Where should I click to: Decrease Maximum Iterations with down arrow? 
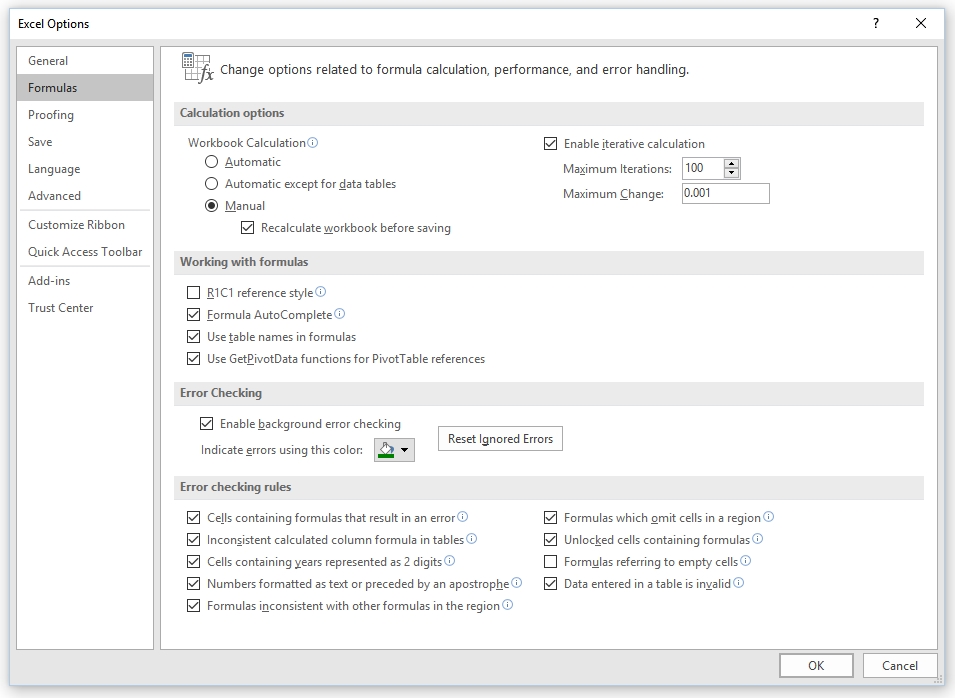tap(731, 174)
